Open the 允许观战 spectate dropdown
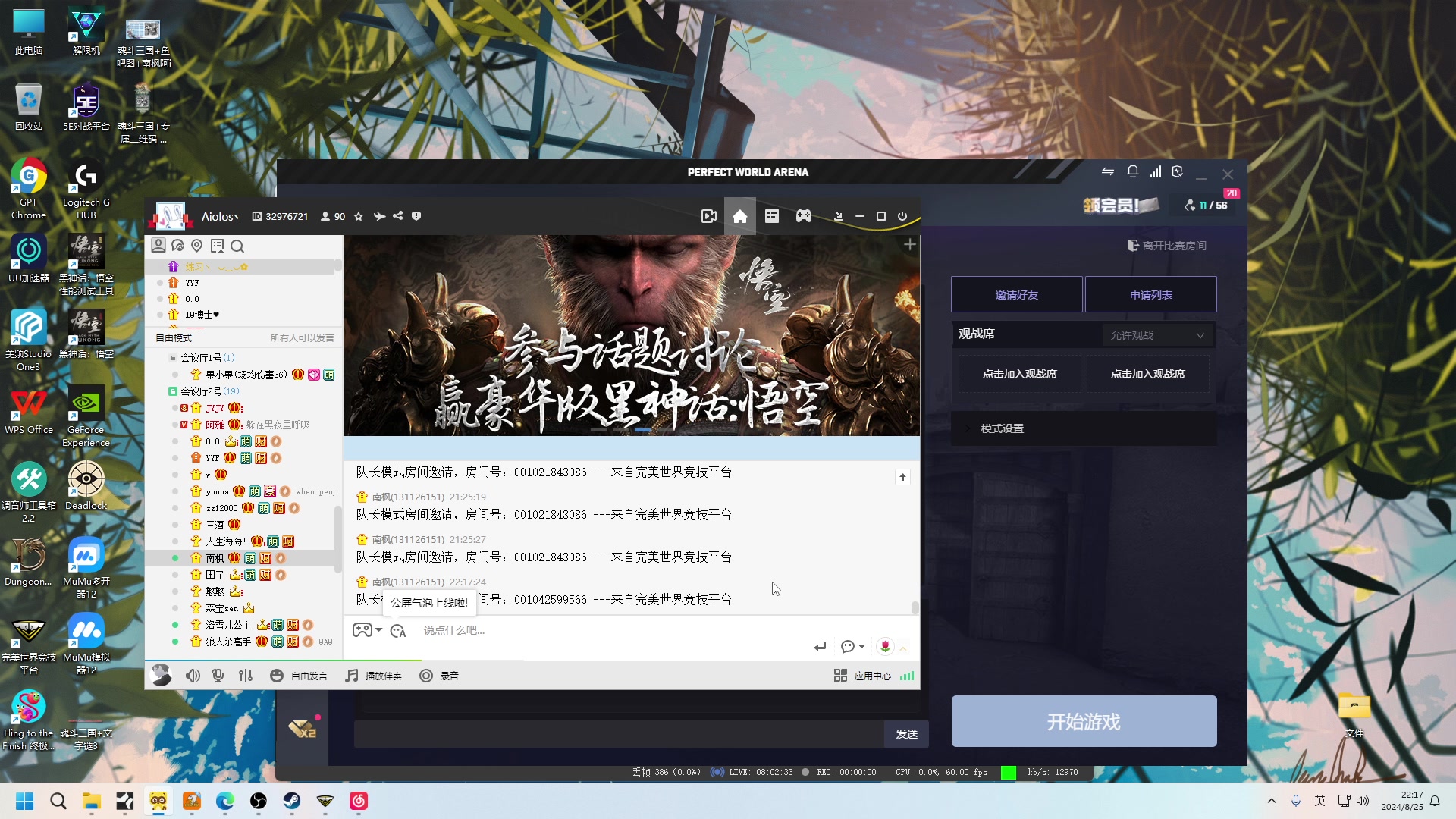The height and width of the screenshot is (819, 1456). point(1156,335)
